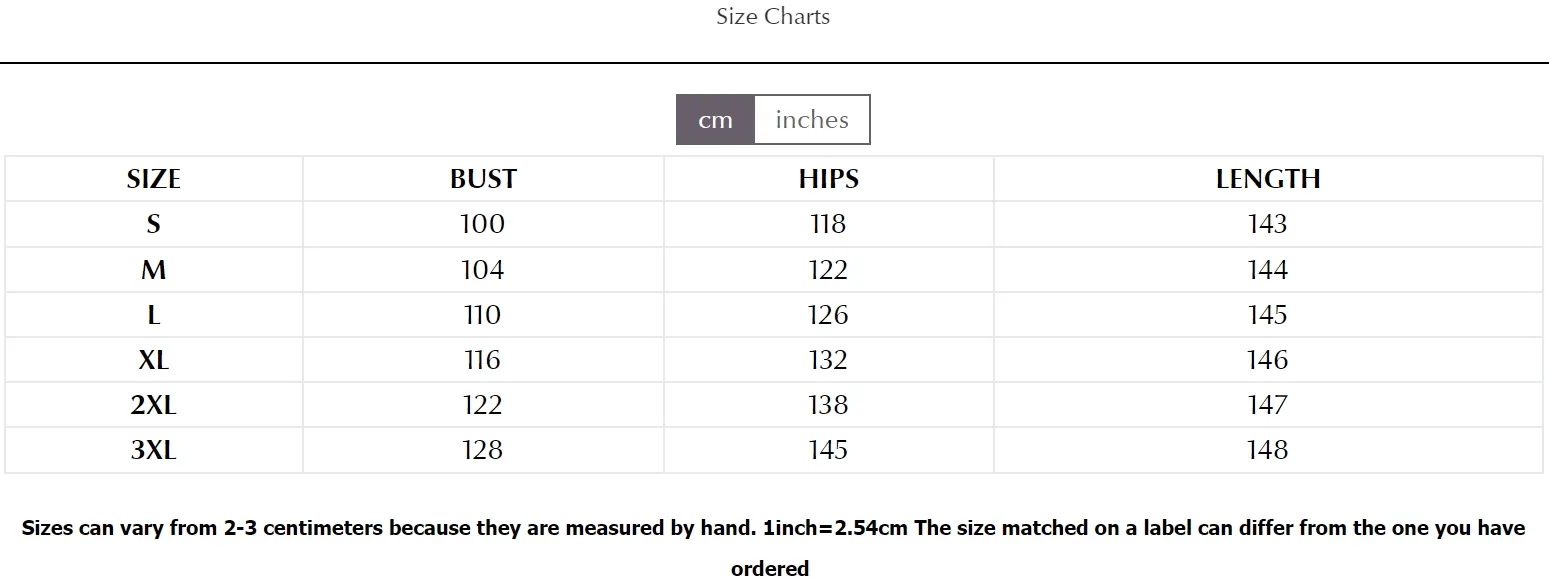Image resolution: width=1549 pixels, height=585 pixels.
Task: Click hips value 122 for size M
Action: coord(828,270)
